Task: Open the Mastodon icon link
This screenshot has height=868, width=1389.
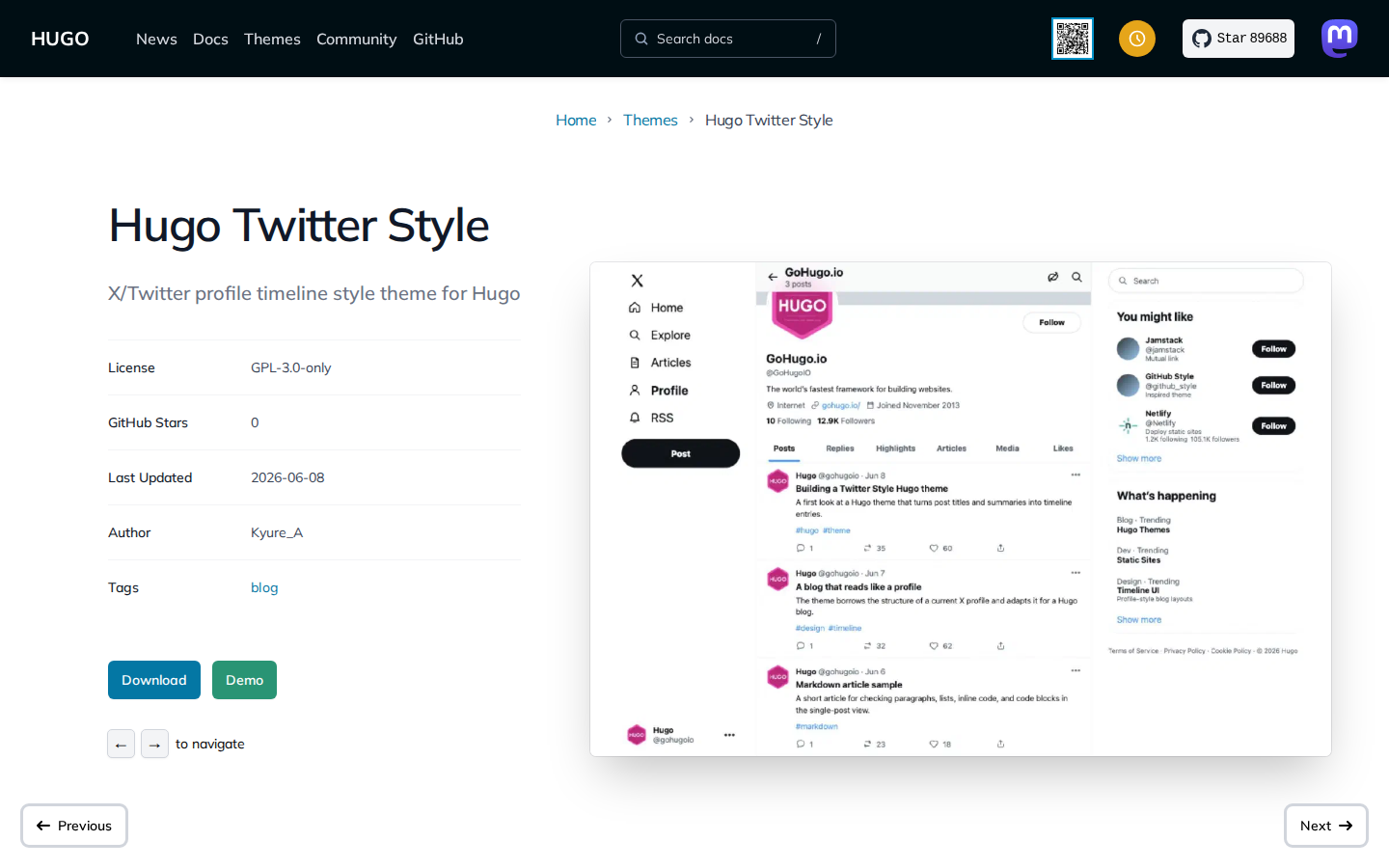Action: (1340, 39)
